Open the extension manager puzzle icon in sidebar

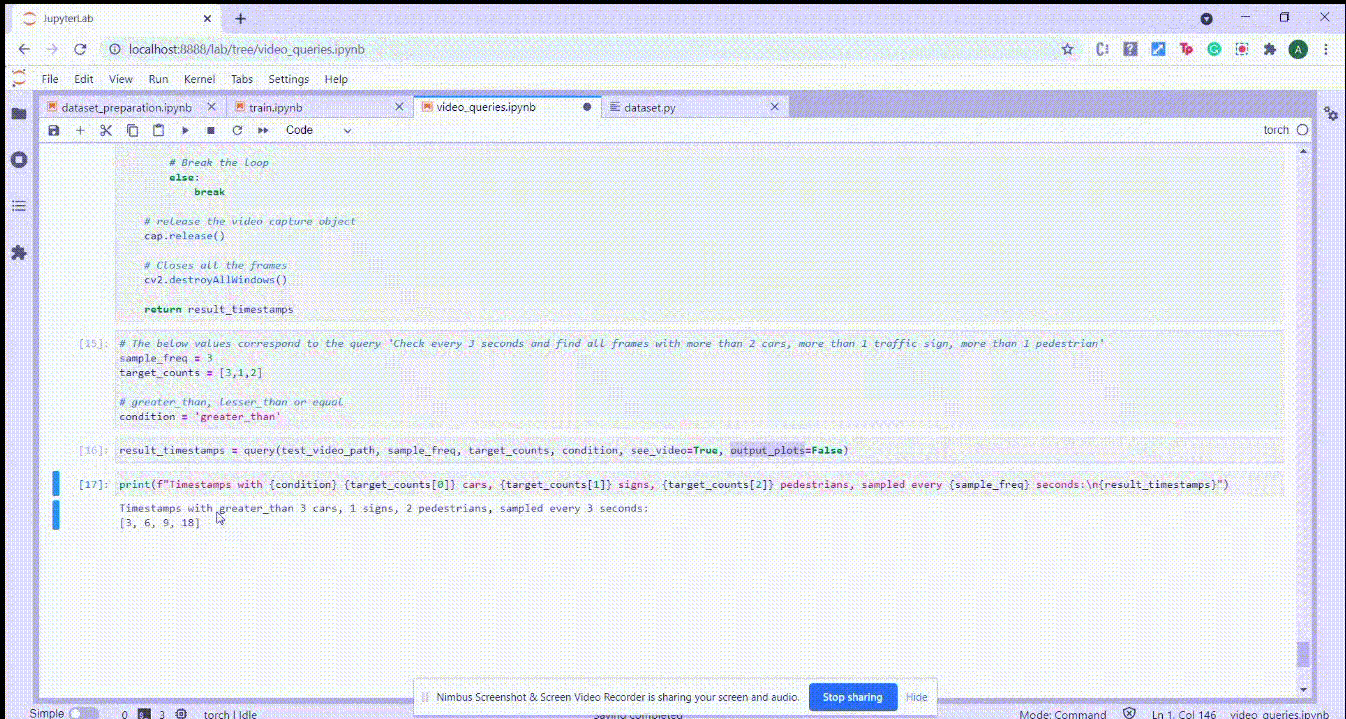(18, 253)
